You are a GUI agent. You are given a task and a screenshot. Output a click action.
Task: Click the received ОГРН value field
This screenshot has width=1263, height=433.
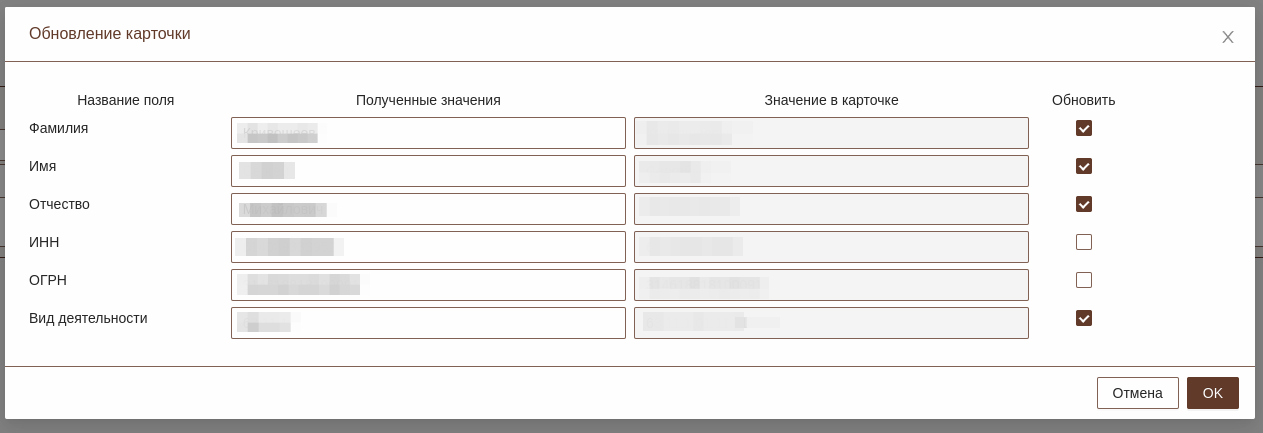[428, 285]
